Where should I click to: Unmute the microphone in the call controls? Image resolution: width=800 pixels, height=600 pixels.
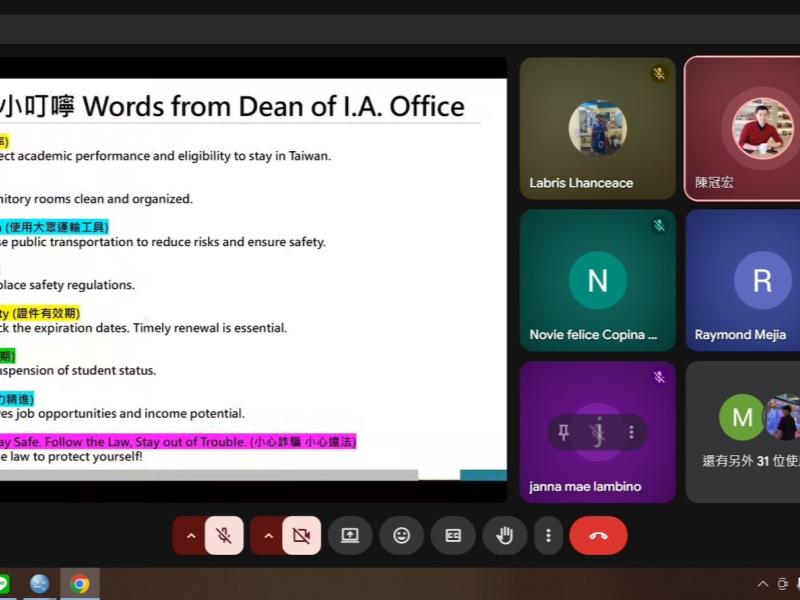224,536
